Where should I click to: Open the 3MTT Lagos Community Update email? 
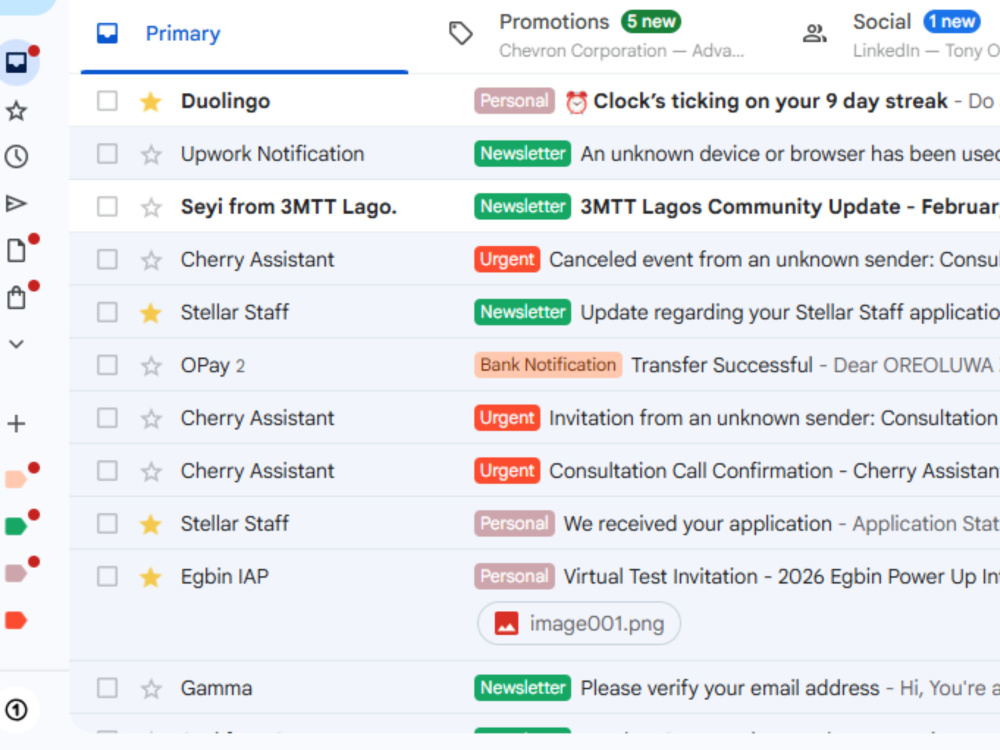point(789,207)
